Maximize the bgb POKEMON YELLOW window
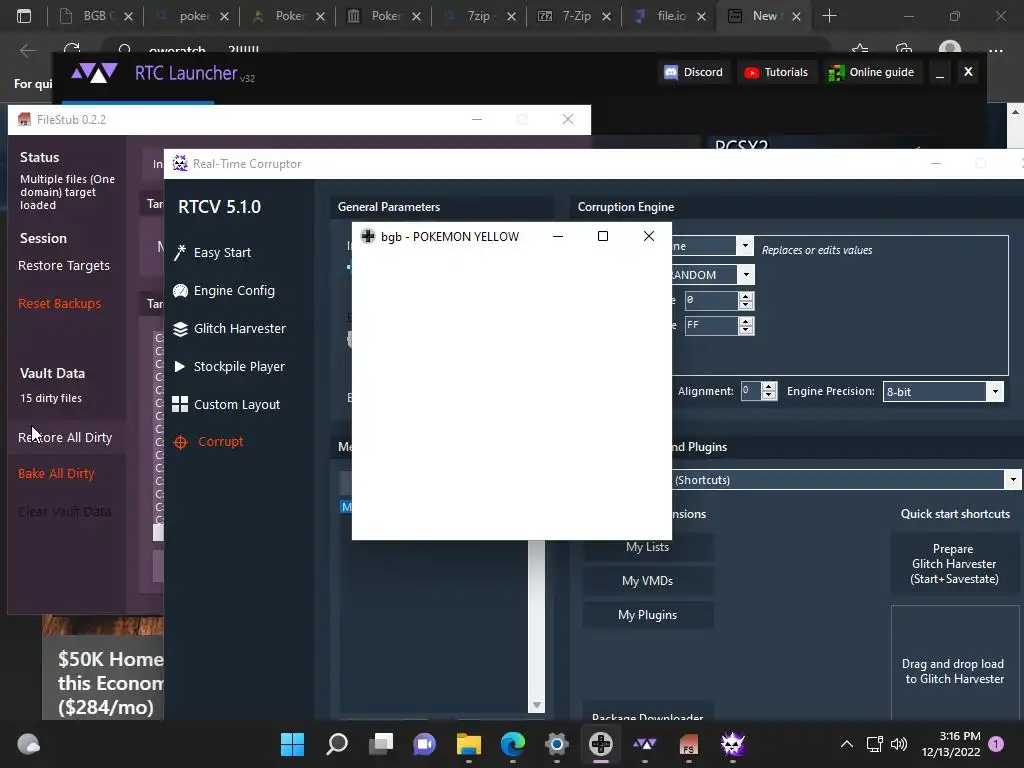Screen dimensions: 1024x768 coord(603,236)
